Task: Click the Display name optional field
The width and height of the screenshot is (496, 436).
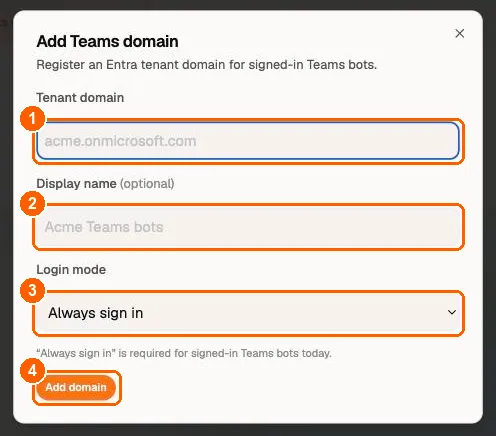Action: (x=248, y=227)
